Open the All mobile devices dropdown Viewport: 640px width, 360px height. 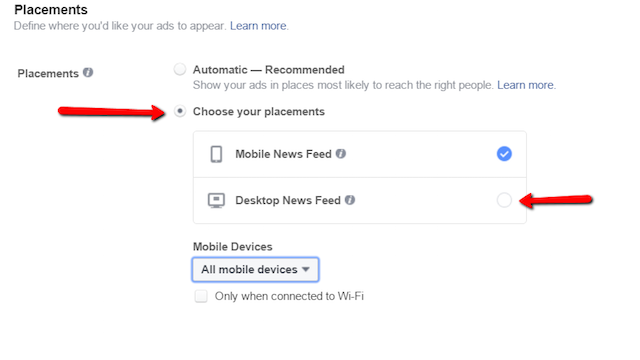(256, 269)
